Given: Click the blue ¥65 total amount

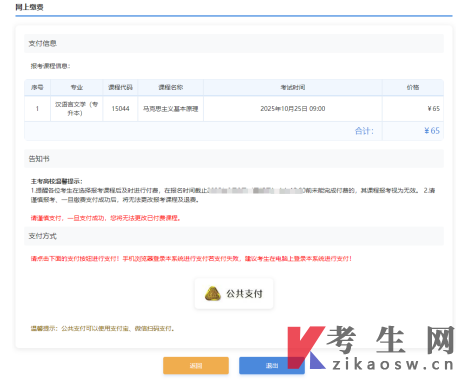Looking at the screenshot, I should point(432,131).
